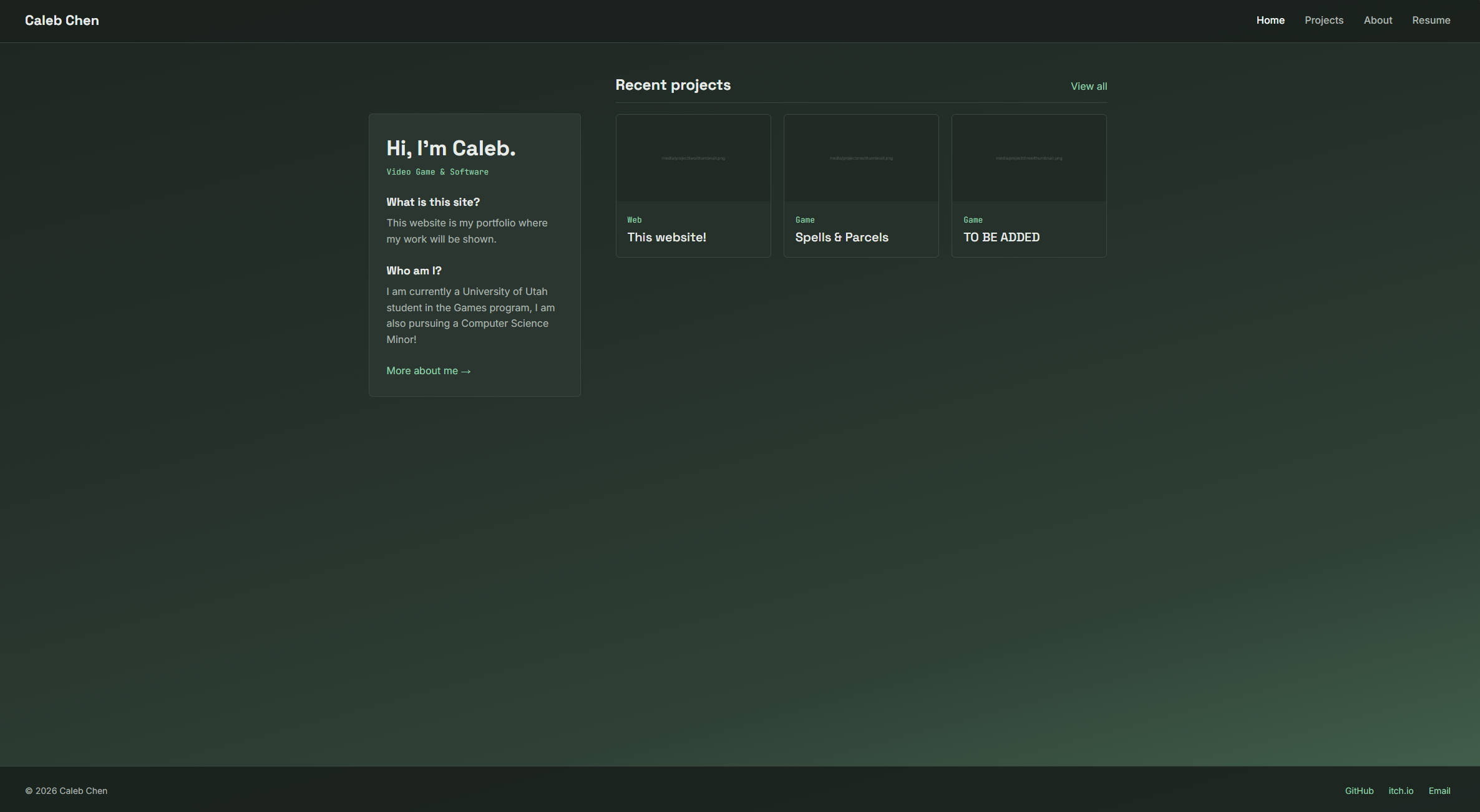Click the © 2026 Caleb Chen copyright text
Viewport: 1480px width, 812px height.
coord(66,791)
